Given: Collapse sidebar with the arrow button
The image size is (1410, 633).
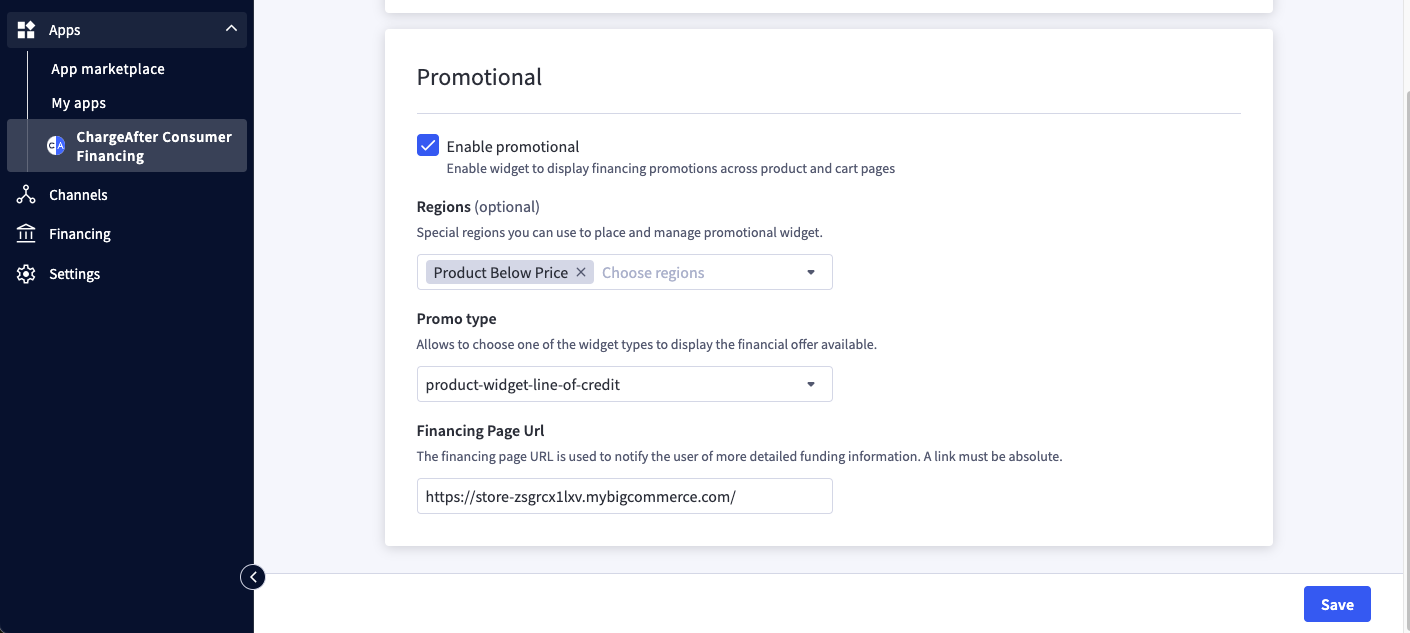Looking at the screenshot, I should pos(253,577).
